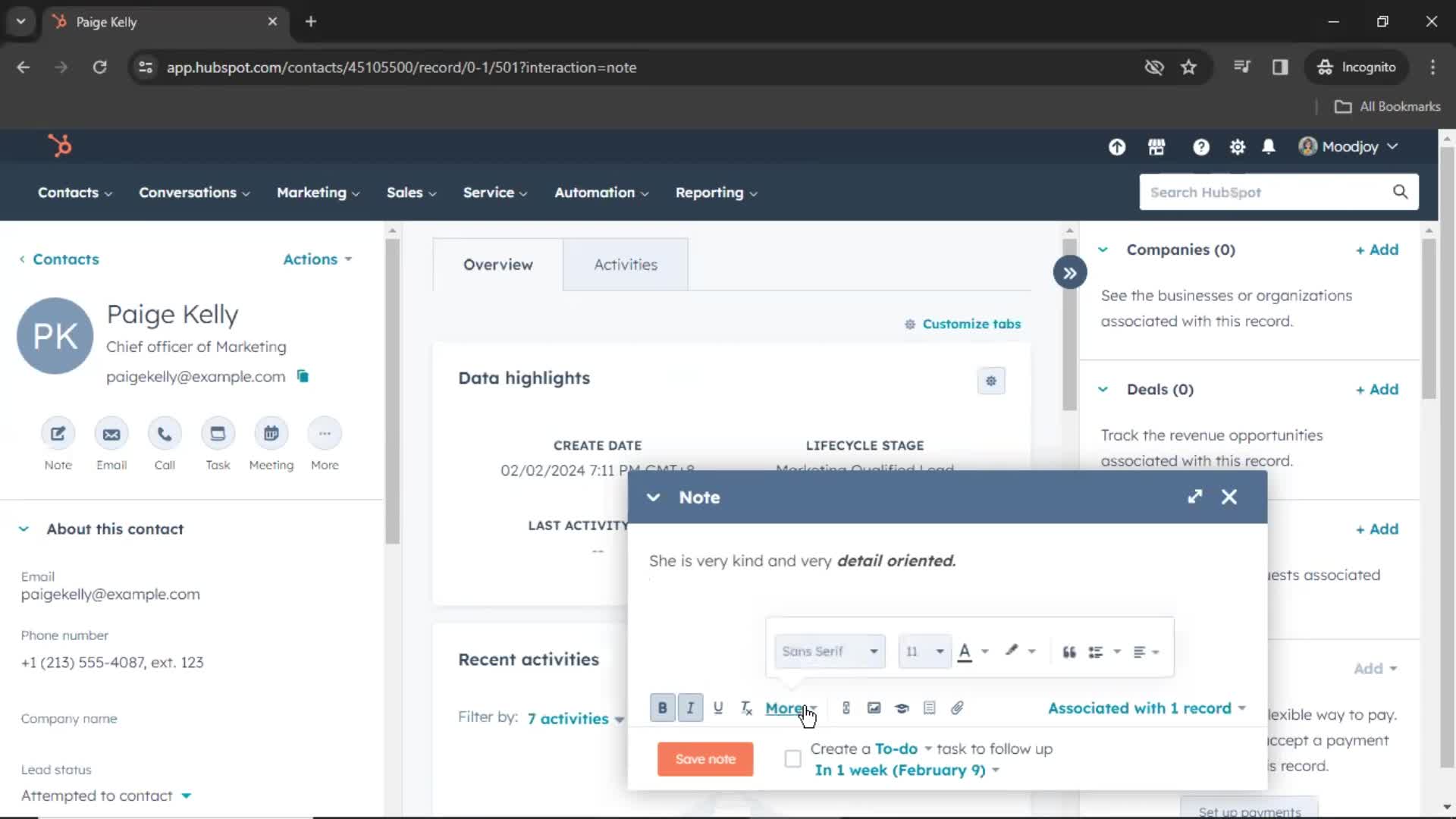Expand the Deals section expander
The width and height of the screenshot is (1456, 819).
[1102, 389]
